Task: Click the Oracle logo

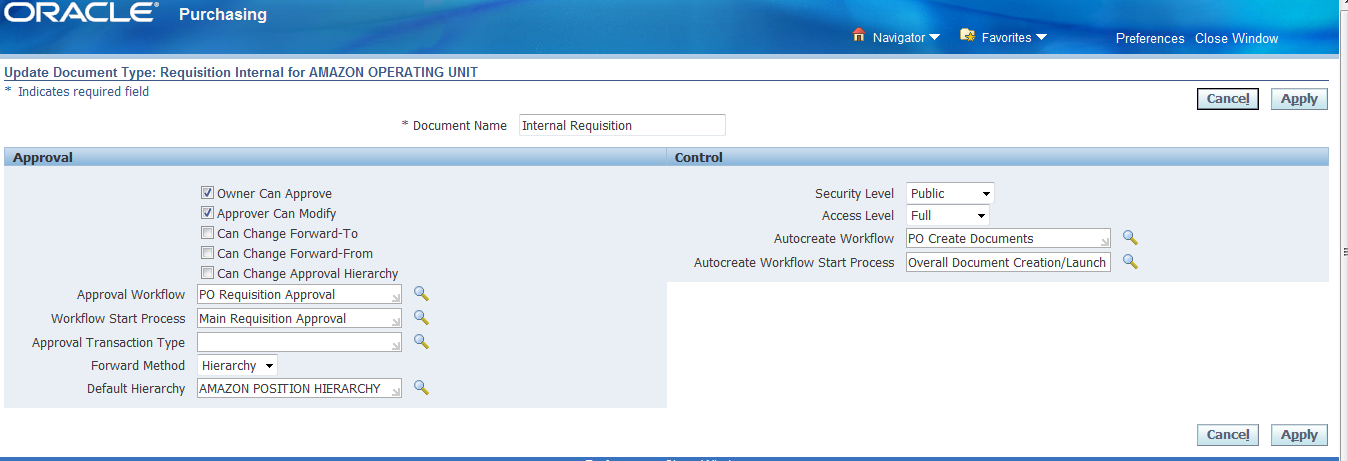Action: pos(82,14)
